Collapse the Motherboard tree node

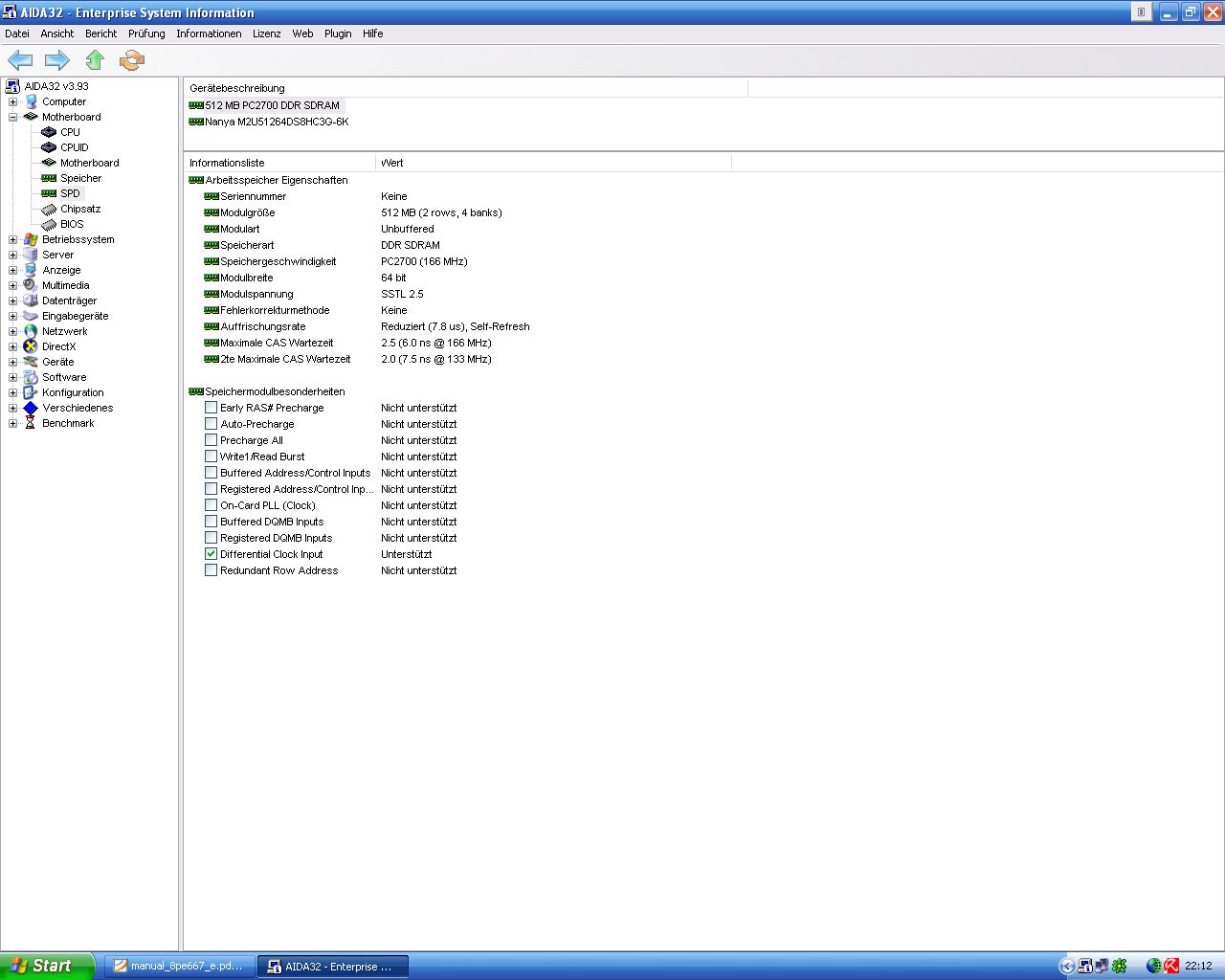12,117
